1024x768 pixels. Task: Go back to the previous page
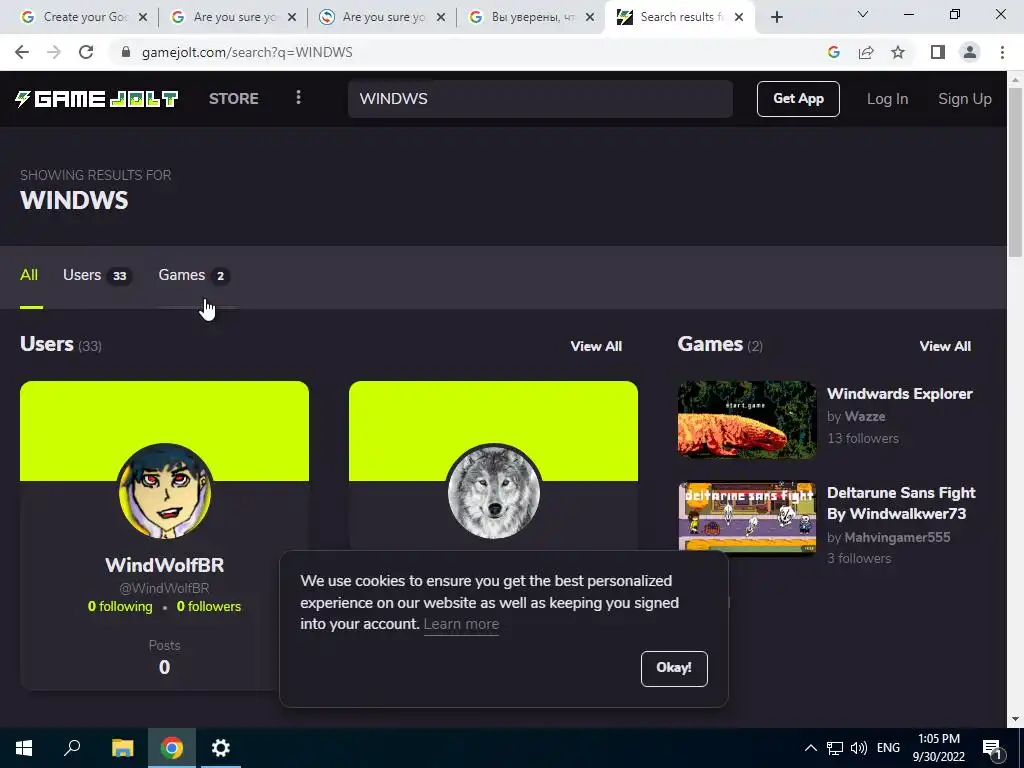click(22, 52)
